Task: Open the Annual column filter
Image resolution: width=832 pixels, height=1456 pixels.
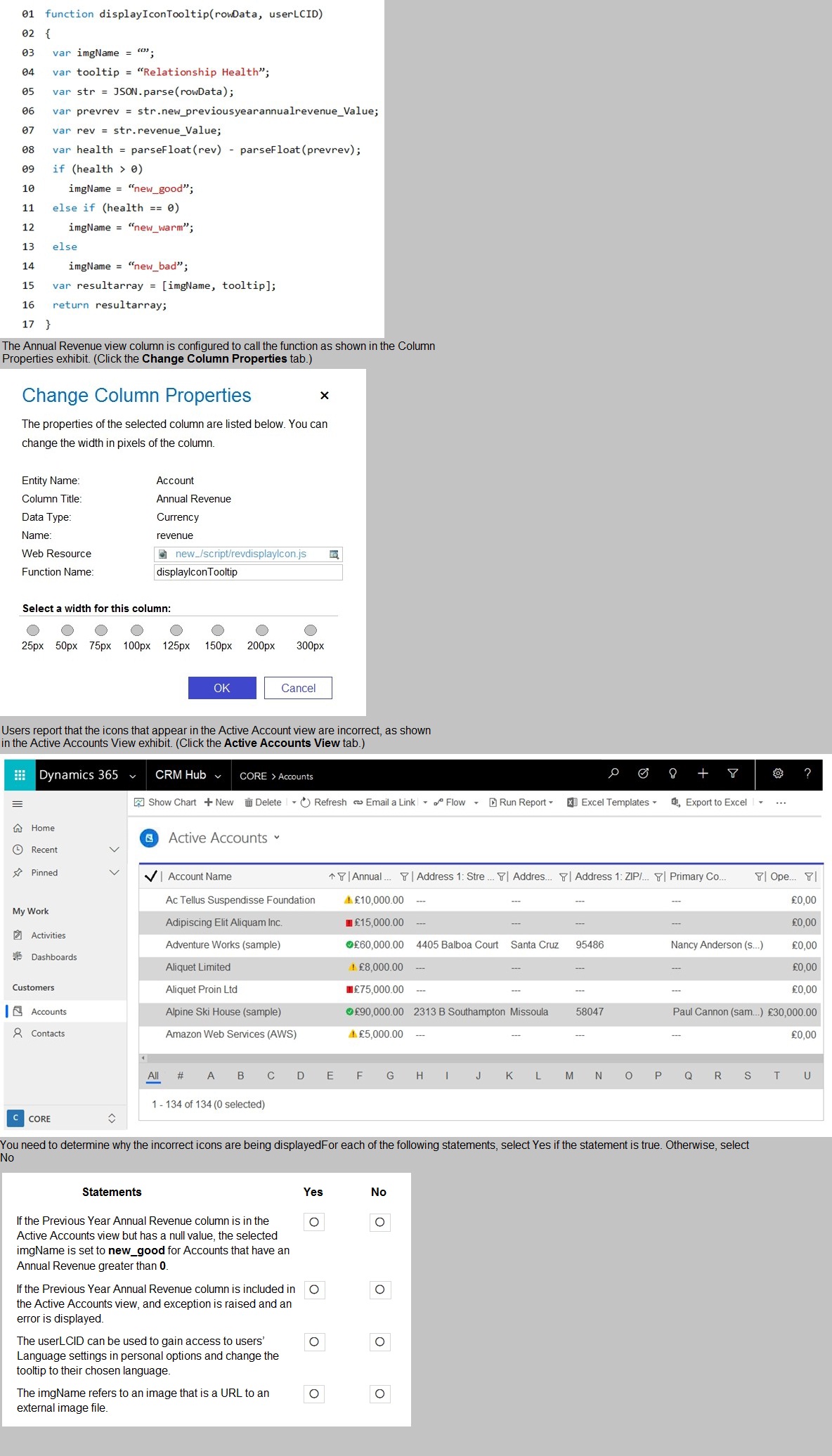Action: pyautogui.click(x=404, y=877)
